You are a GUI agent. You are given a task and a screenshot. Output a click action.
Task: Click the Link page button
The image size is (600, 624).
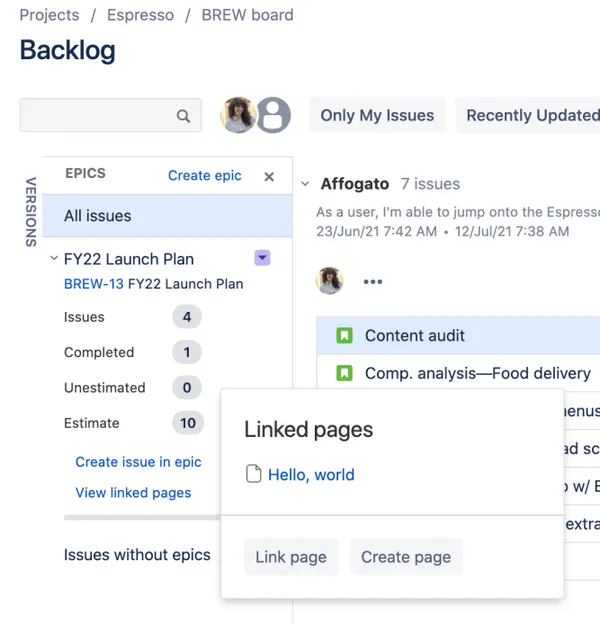[291, 557]
